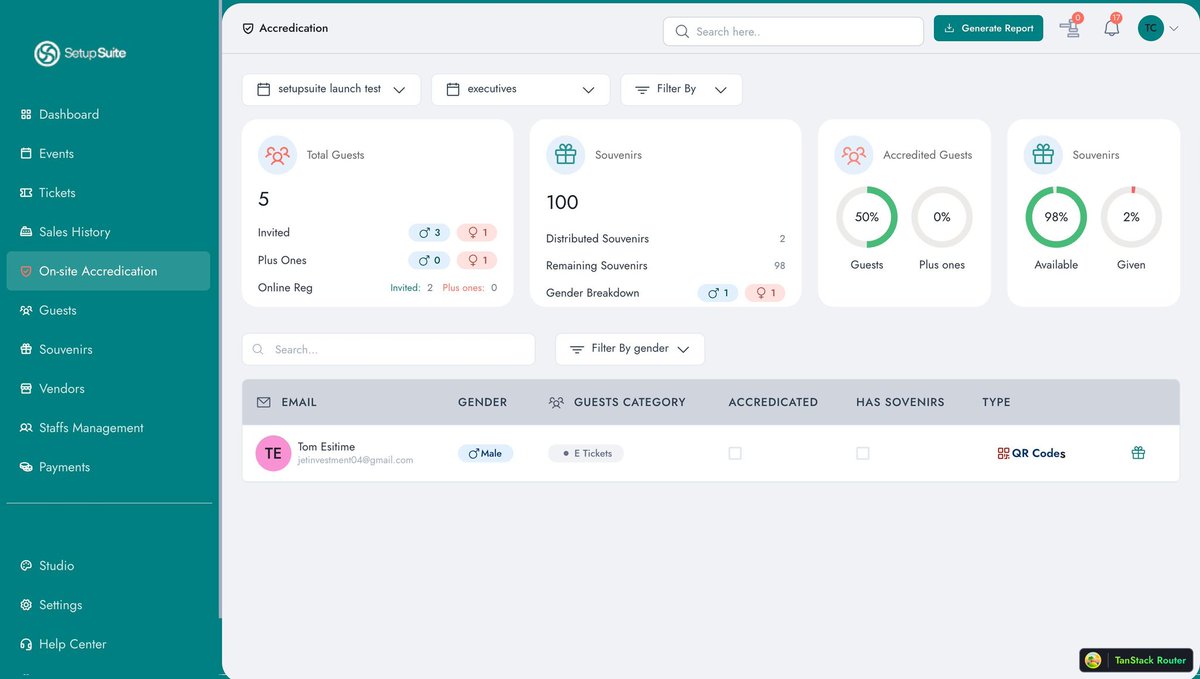
Task: Open the Filter By gender dropdown
Action: click(x=629, y=349)
